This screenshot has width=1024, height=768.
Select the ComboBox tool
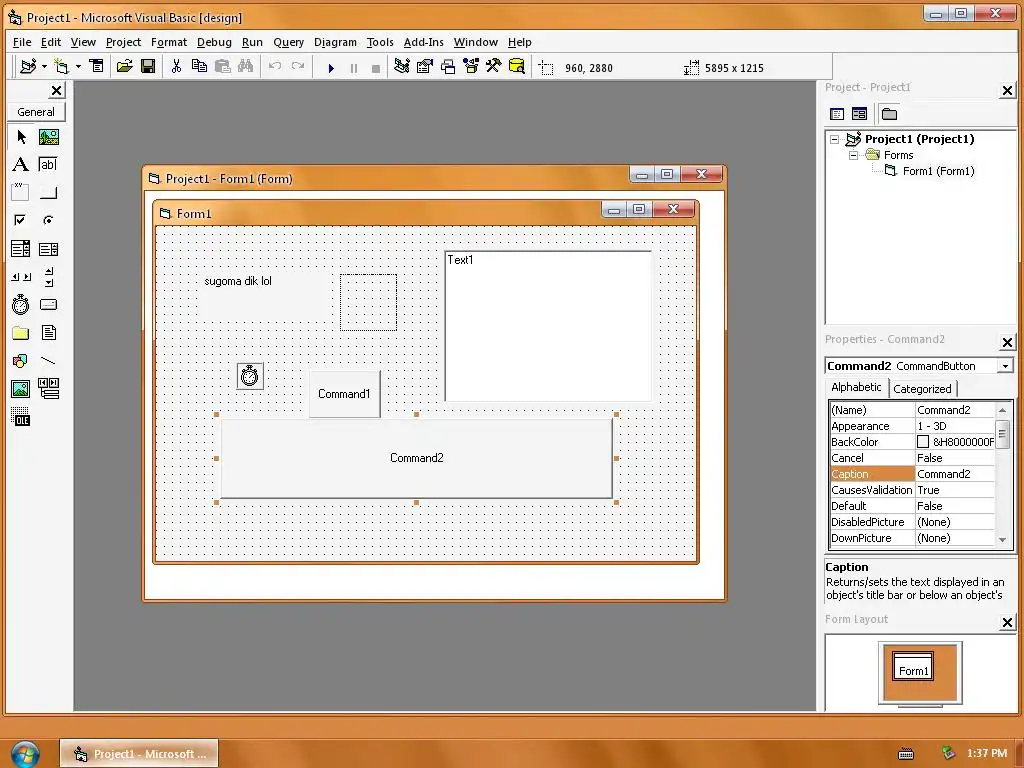point(21,249)
